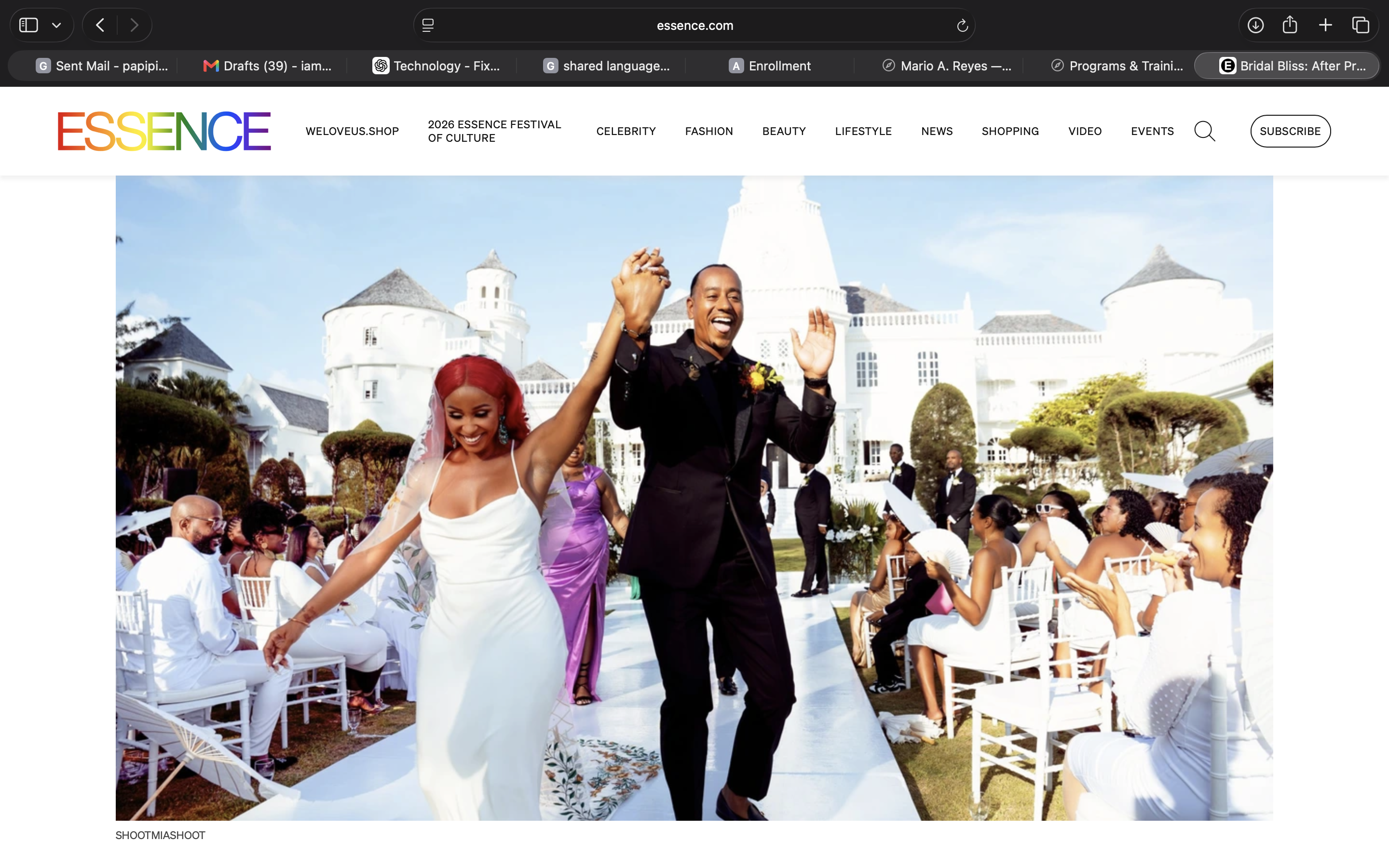Screen dimensions: 1389x868
Task: Open the NEWS section
Action: (937, 132)
